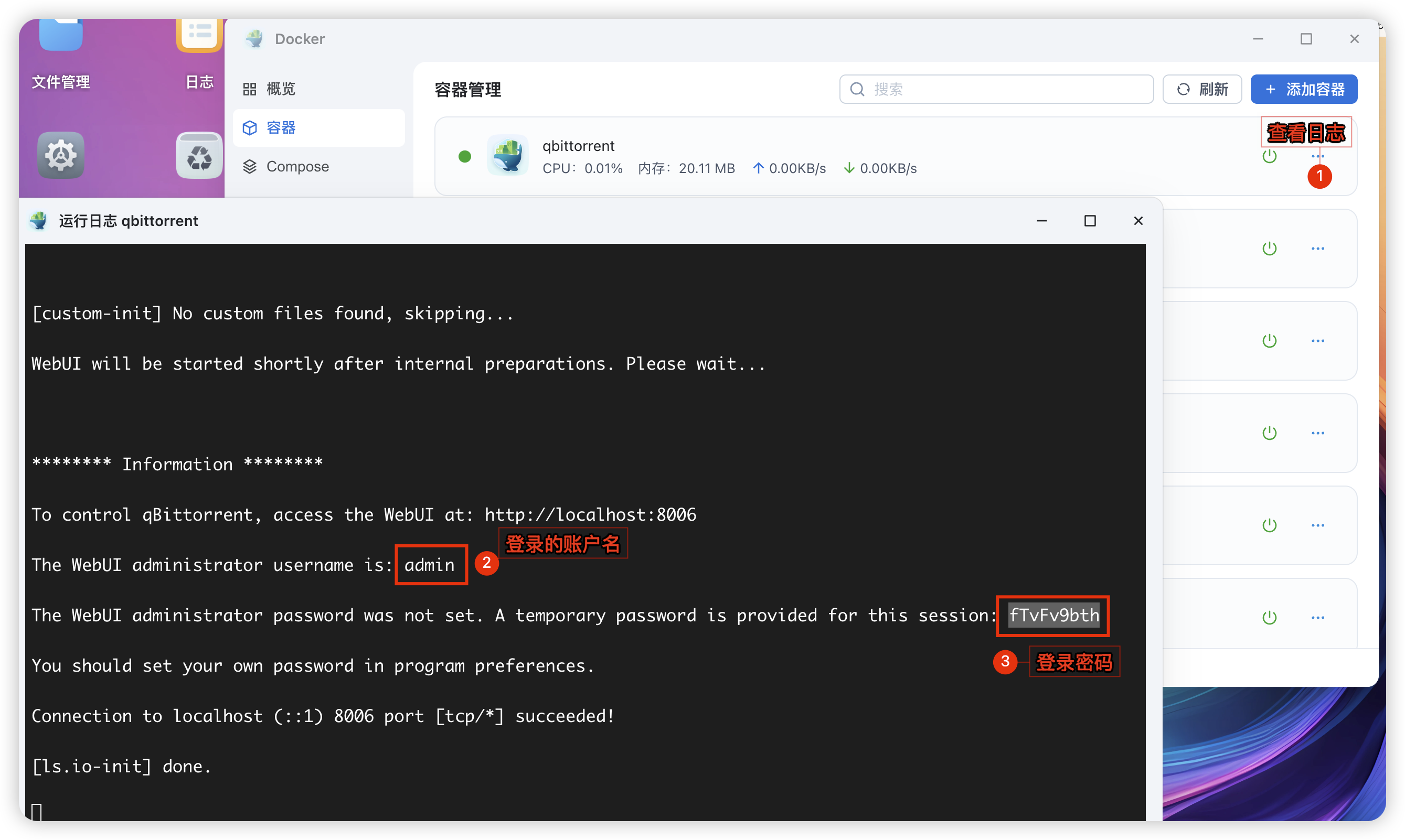The width and height of the screenshot is (1405, 840).
Task: Click the '[ls.io-init] done.' log line
Action: [121, 767]
